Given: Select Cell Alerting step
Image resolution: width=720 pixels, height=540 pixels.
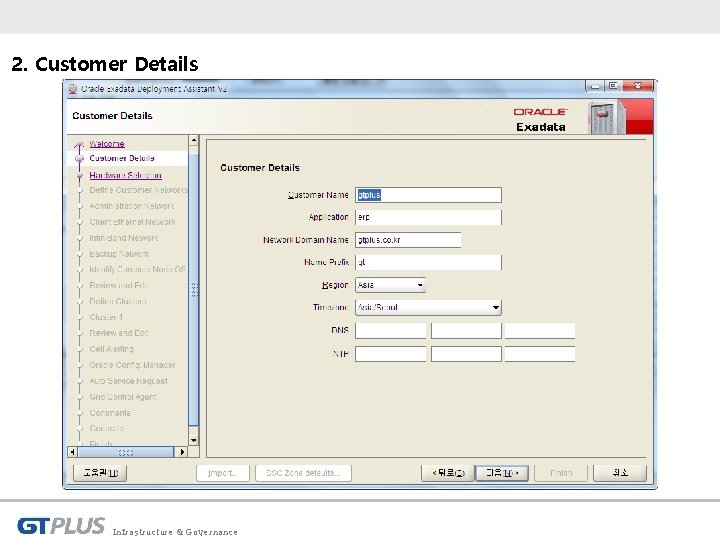Looking at the screenshot, I should click(x=112, y=349).
